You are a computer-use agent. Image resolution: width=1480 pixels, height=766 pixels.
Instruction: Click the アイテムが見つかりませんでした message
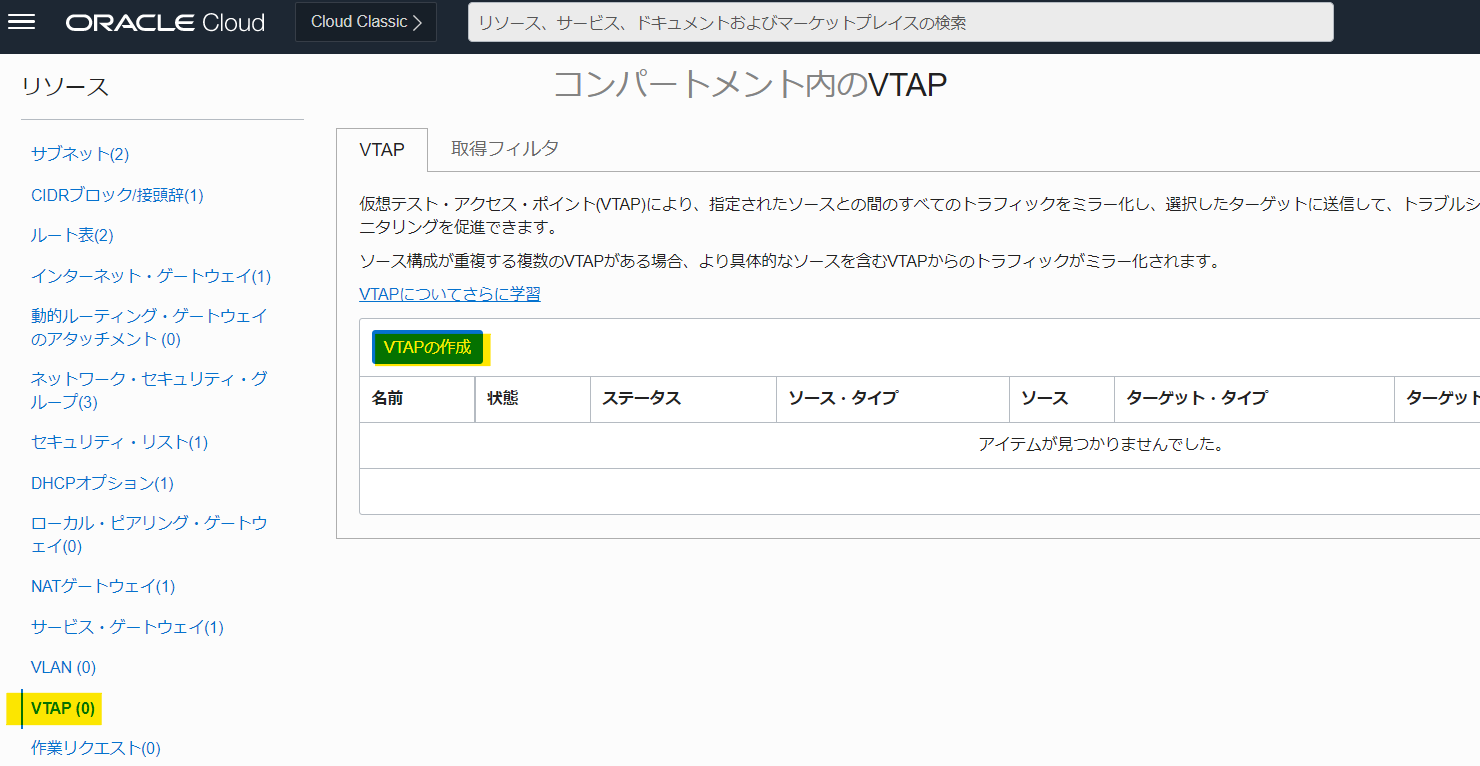pyautogui.click(x=1101, y=444)
